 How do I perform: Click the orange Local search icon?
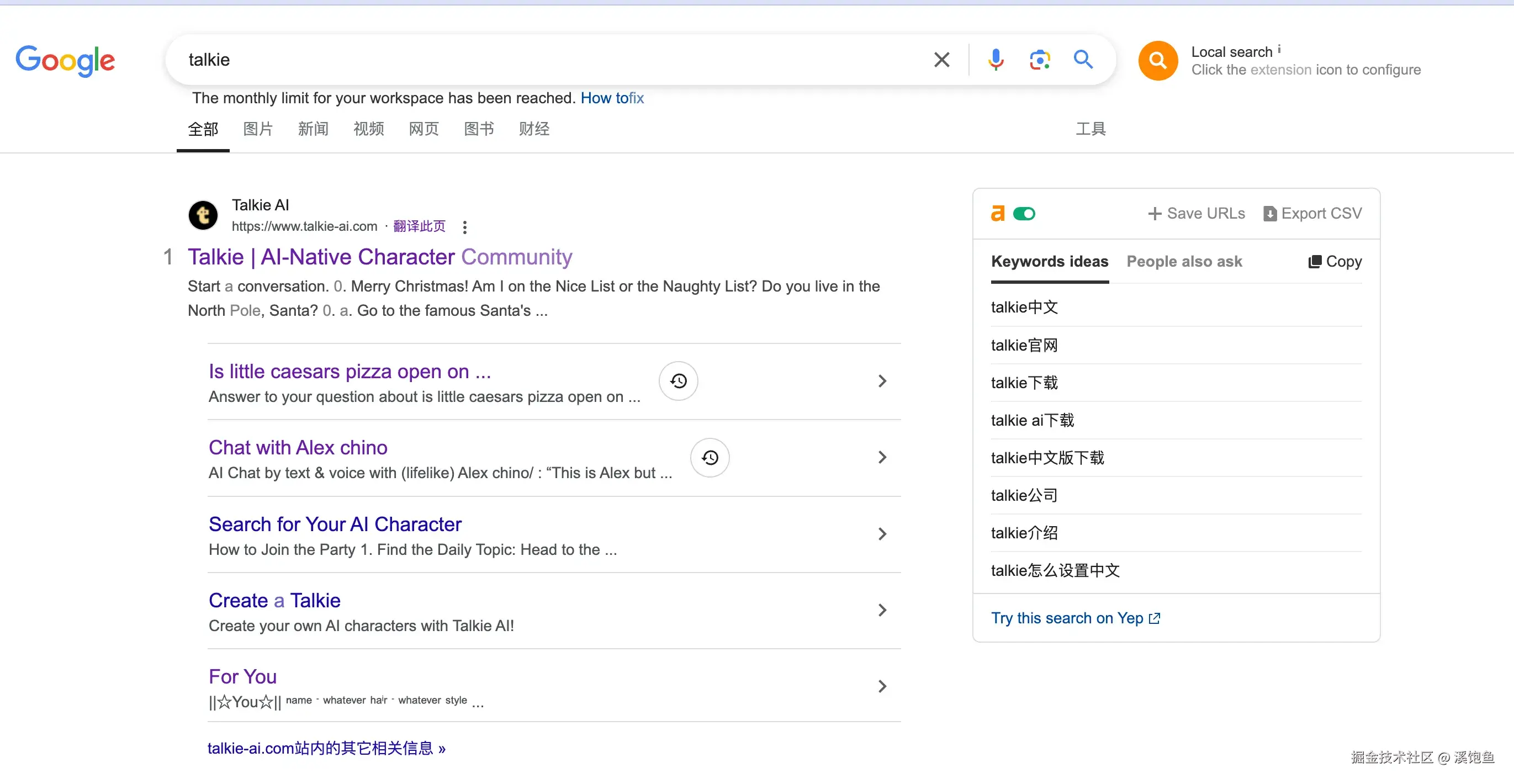(x=1158, y=61)
